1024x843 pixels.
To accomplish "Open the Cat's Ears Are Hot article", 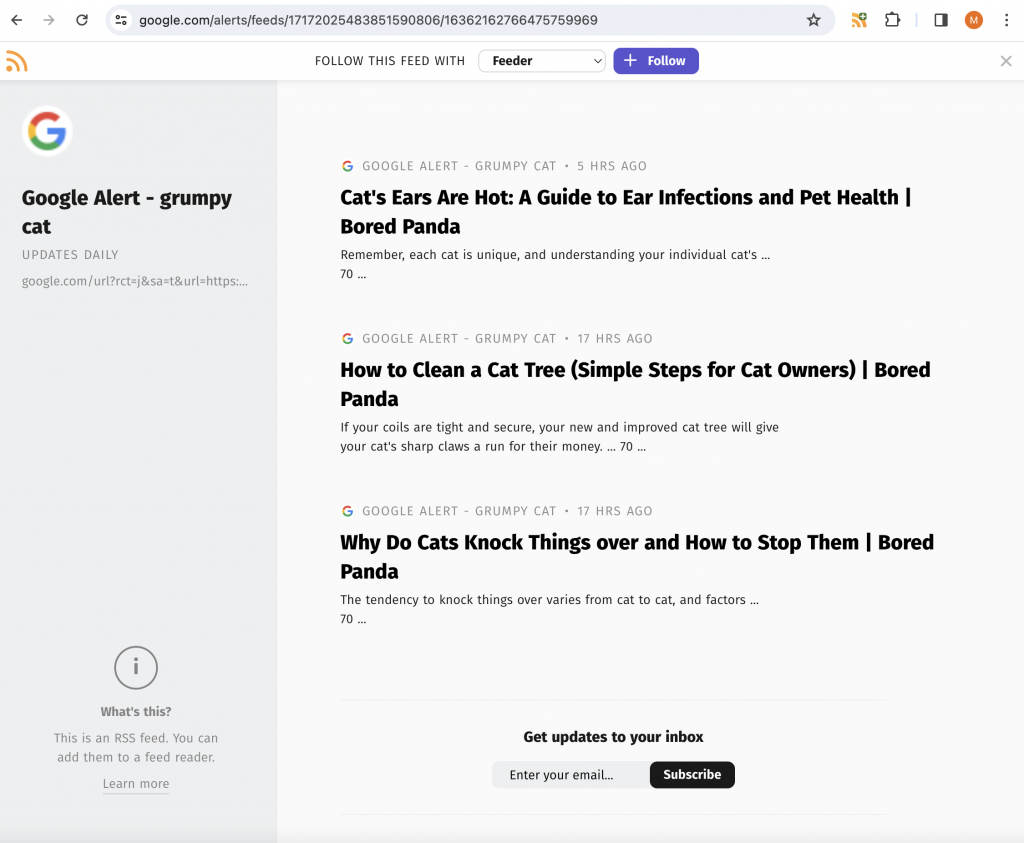I will (626, 212).
